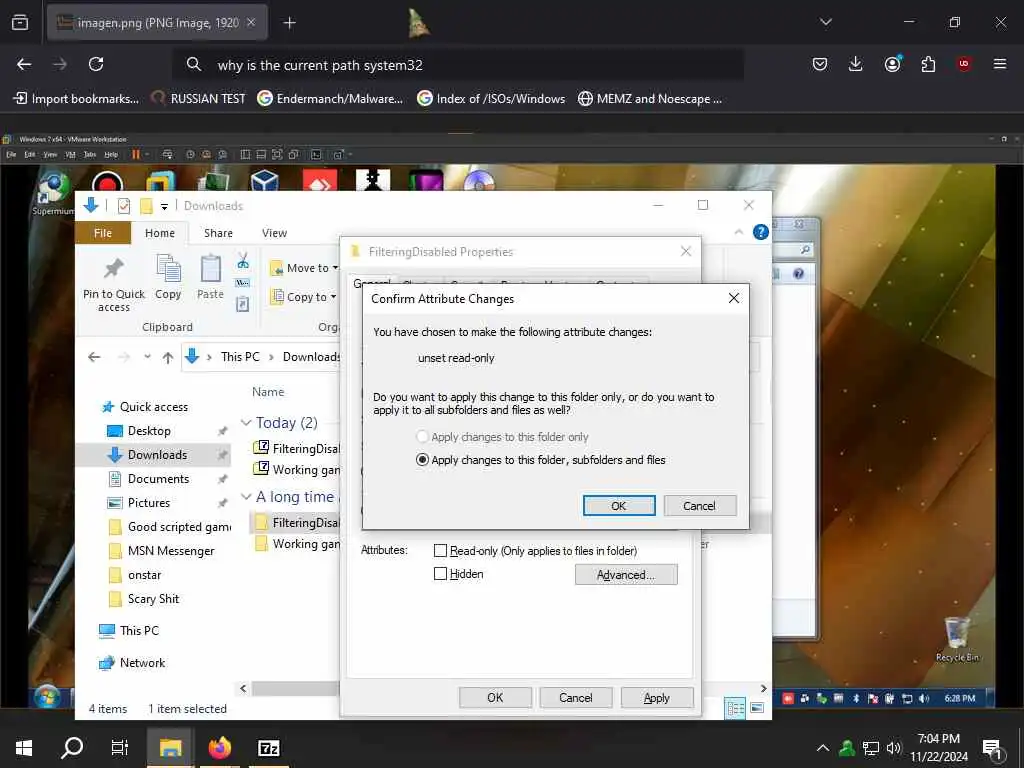This screenshot has width=1024, height=768.
Task: Collapse the Today (2) group
Action: click(x=246, y=423)
